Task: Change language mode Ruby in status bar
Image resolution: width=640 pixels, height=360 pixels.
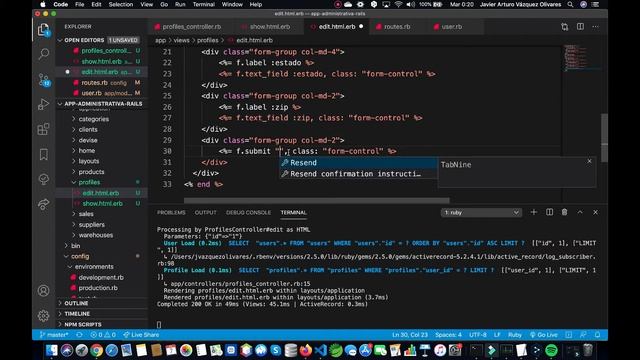Action: [515, 335]
